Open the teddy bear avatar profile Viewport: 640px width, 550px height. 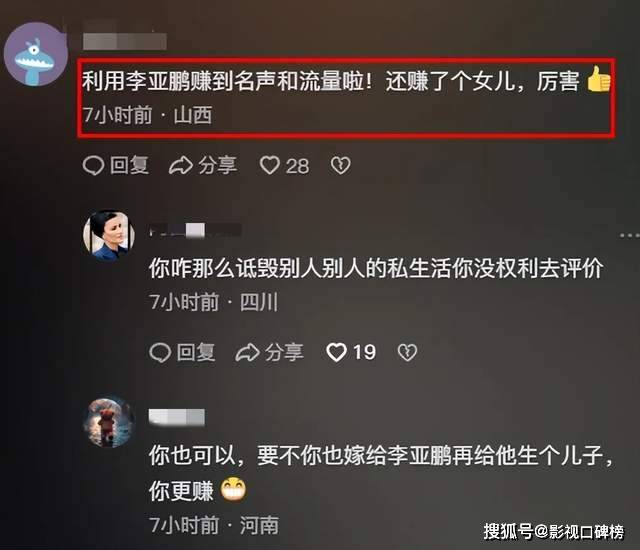coord(109,421)
